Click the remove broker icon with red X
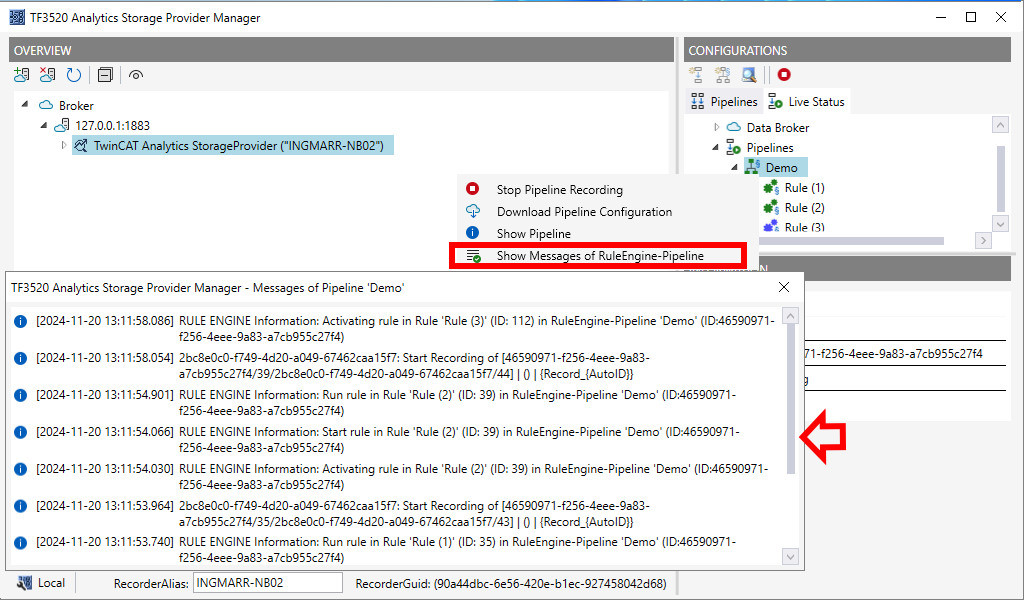The image size is (1024, 600). point(47,75)
